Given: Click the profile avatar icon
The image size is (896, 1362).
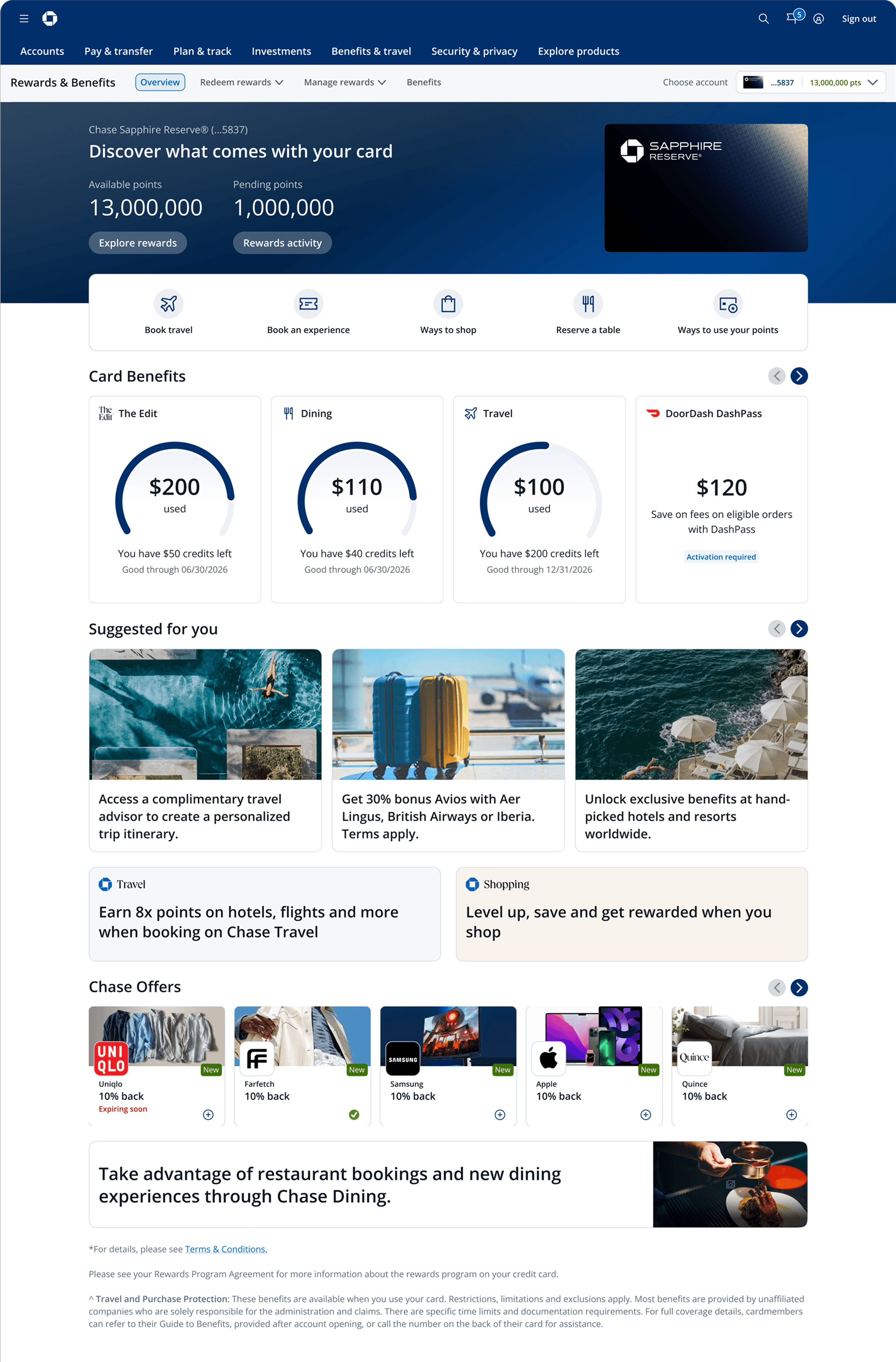Looking at the screenshot, I should [x=819, y=19].
